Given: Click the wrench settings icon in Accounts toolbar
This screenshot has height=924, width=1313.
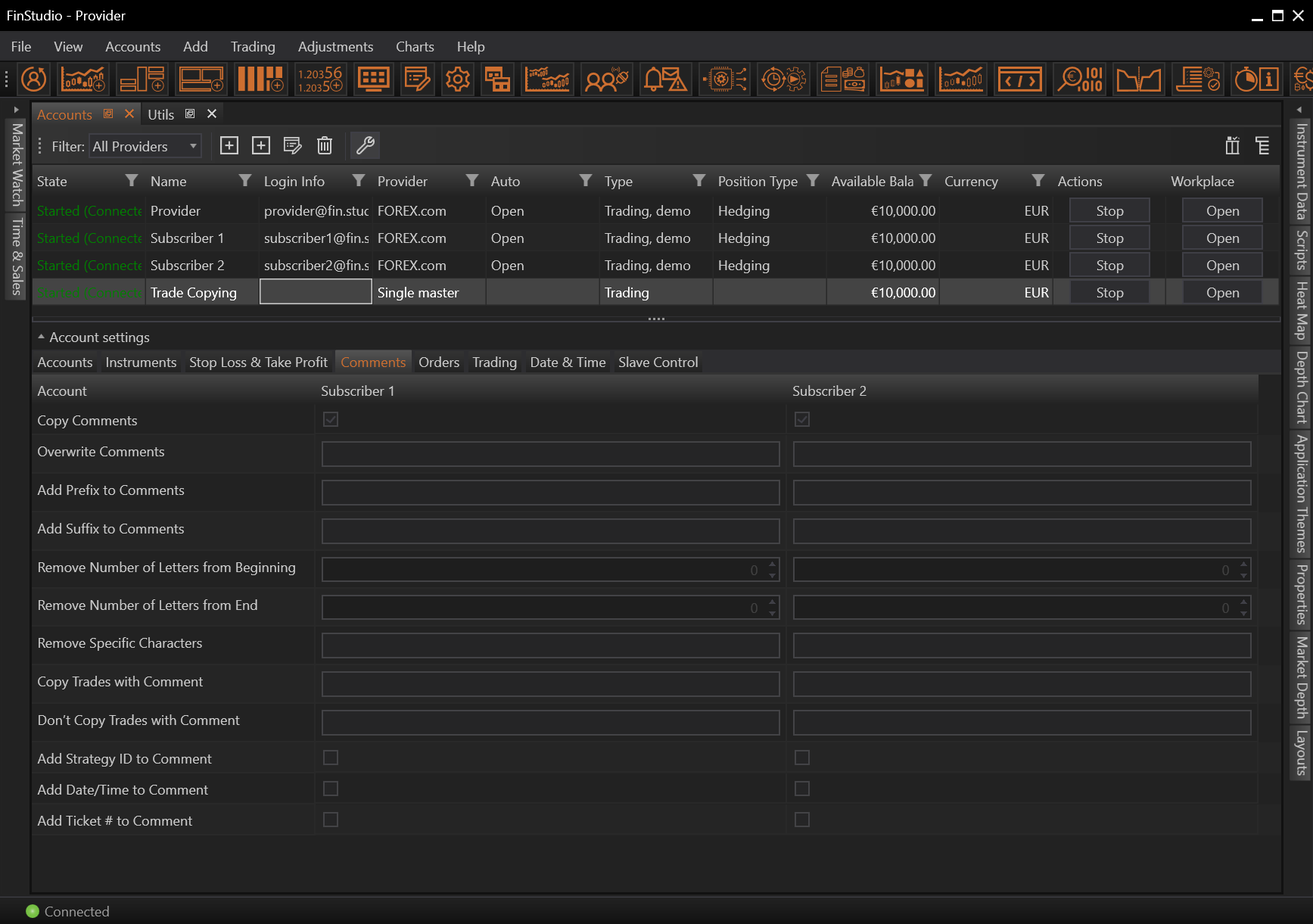Looking at the screenshot, I should [366, 145].
